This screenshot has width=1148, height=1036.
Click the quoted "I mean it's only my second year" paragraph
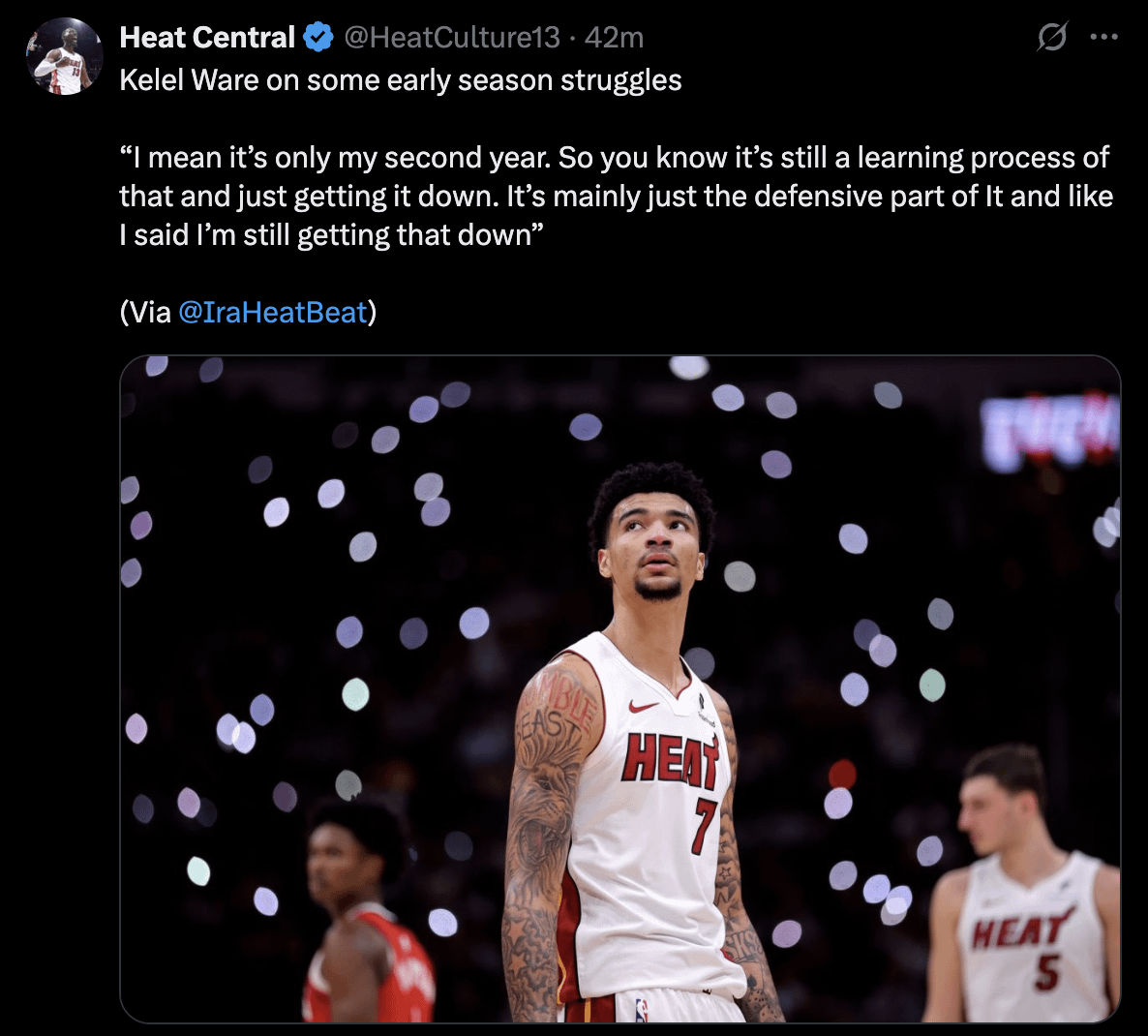click(616, 196)
